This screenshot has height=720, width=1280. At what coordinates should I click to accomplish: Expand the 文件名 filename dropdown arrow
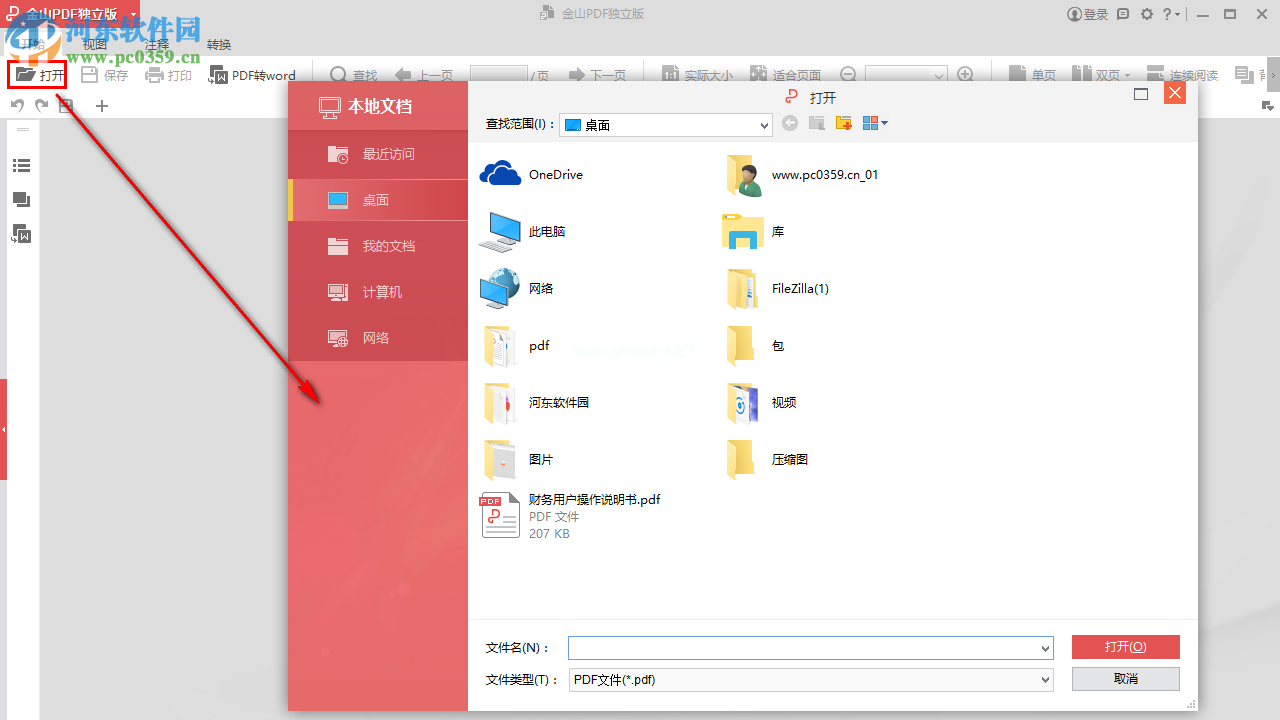(x=1046, y=648)
